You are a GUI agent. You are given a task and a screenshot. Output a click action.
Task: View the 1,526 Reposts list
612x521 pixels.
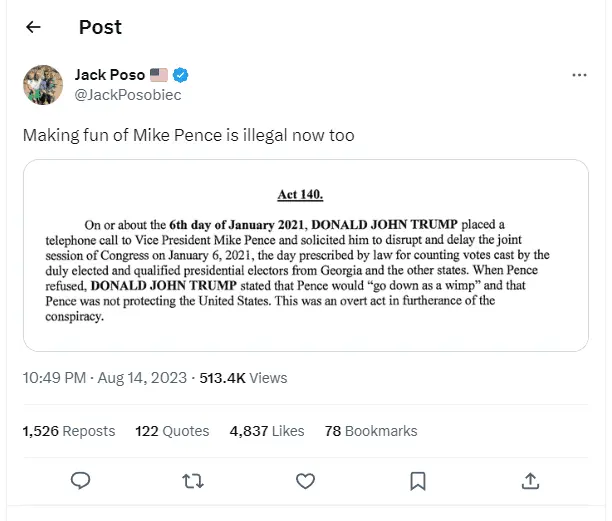68,431
